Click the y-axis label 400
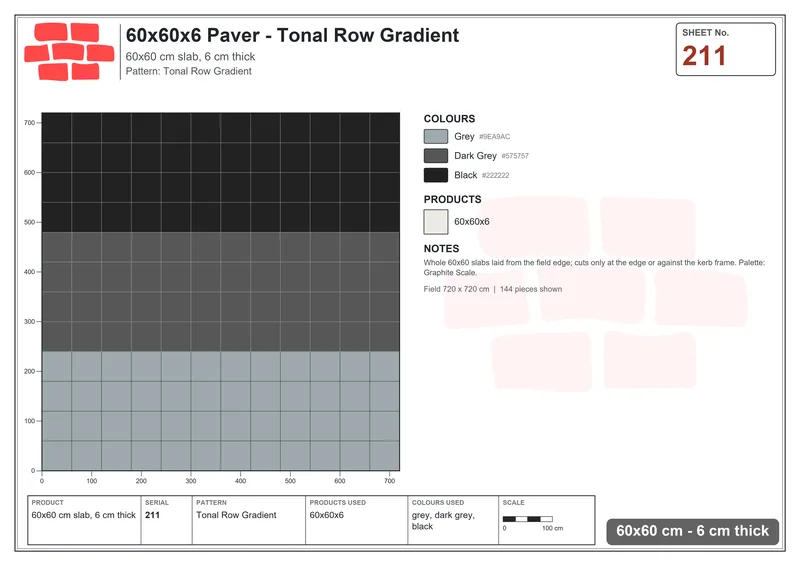 (29, 272)
